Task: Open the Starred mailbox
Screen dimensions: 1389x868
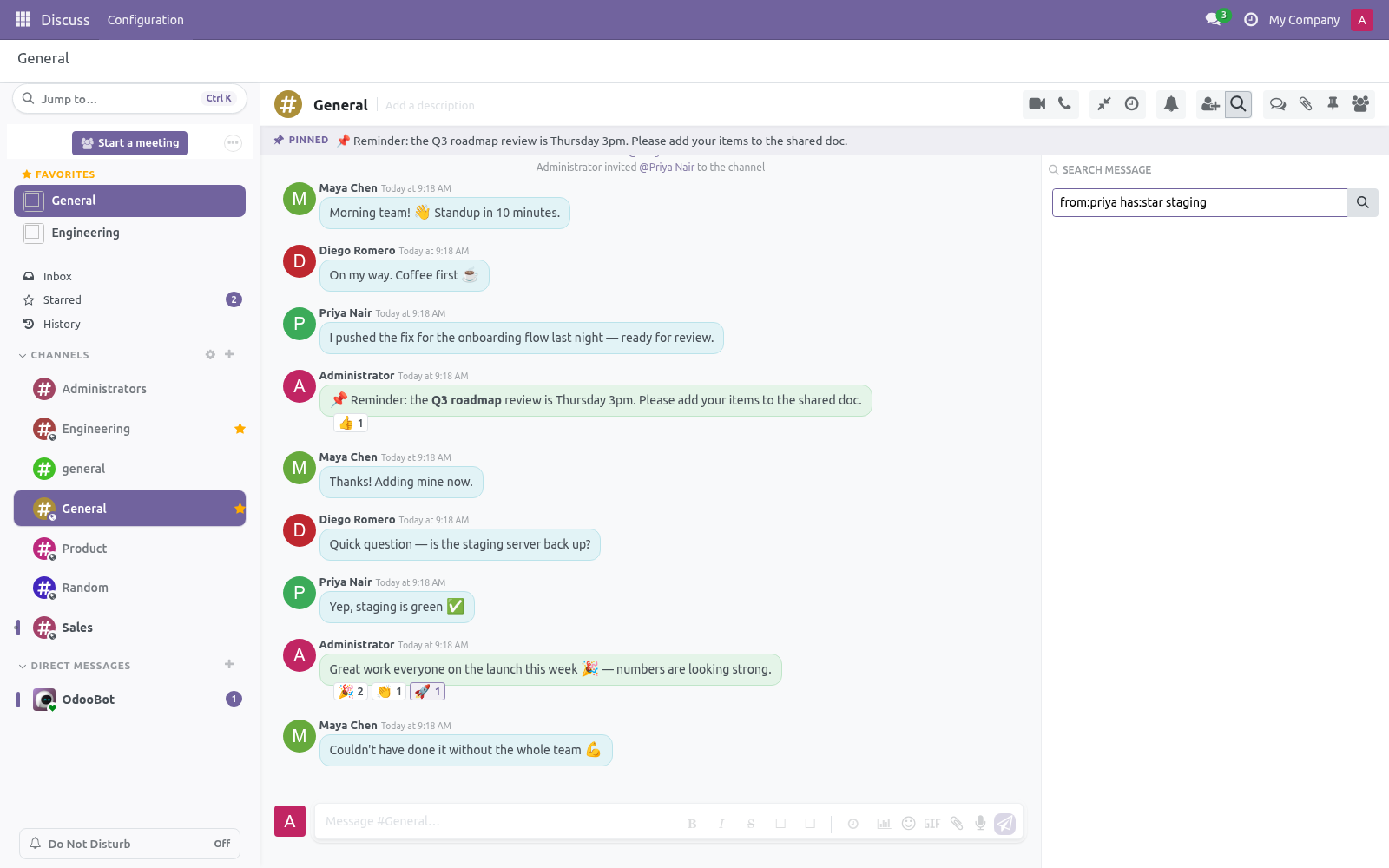Action: tap(130, 299)
